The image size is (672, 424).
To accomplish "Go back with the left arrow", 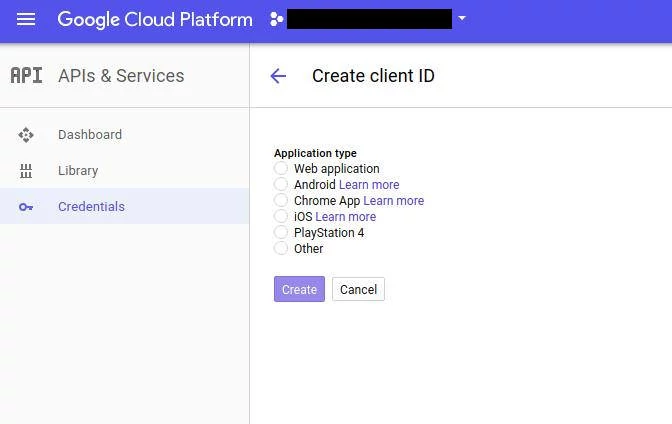I will pyautogui.click(x=278, y=76).
